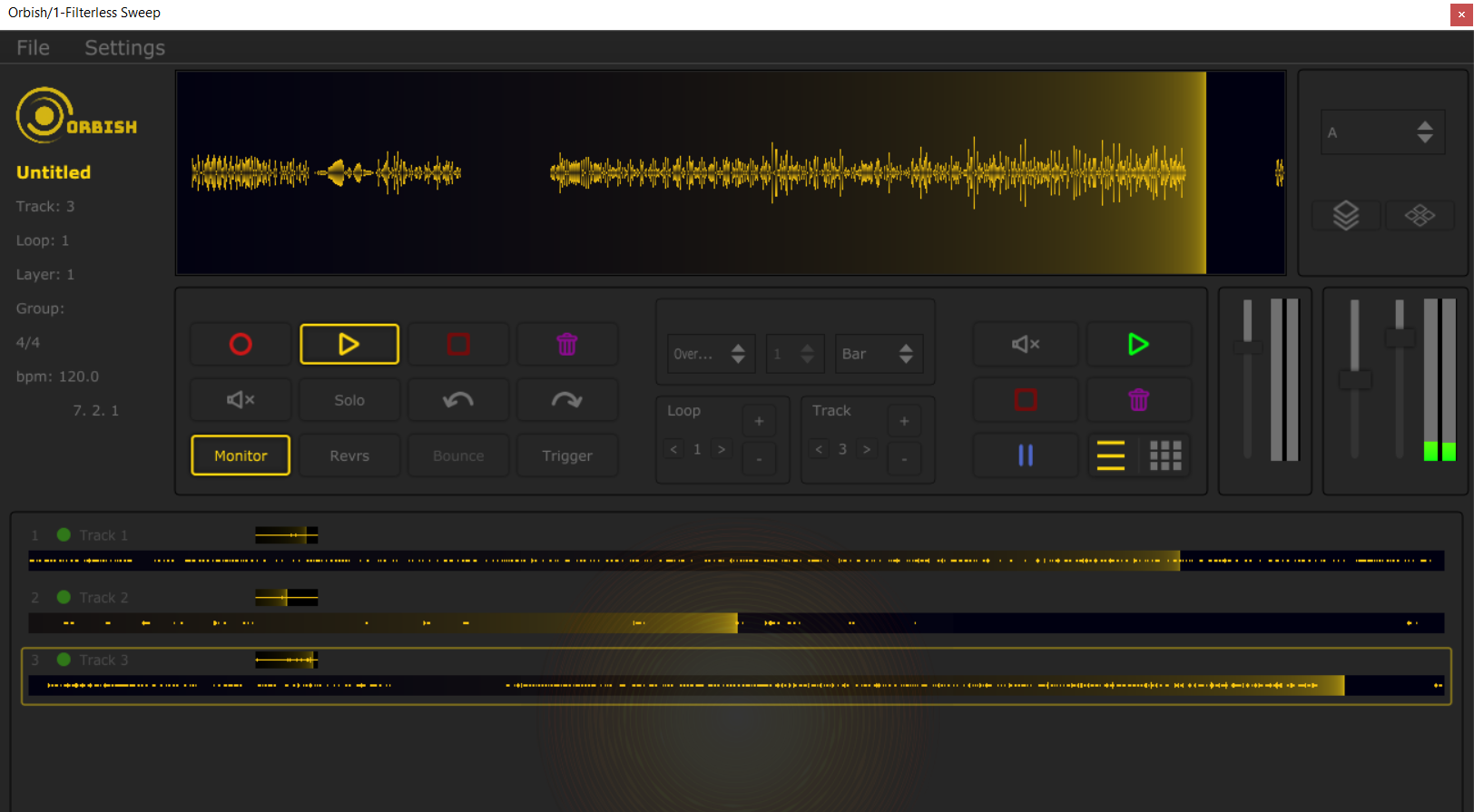Remove a loop with the Loop minus button
This screenshot has height=812, width=1474.
point(759,459)
